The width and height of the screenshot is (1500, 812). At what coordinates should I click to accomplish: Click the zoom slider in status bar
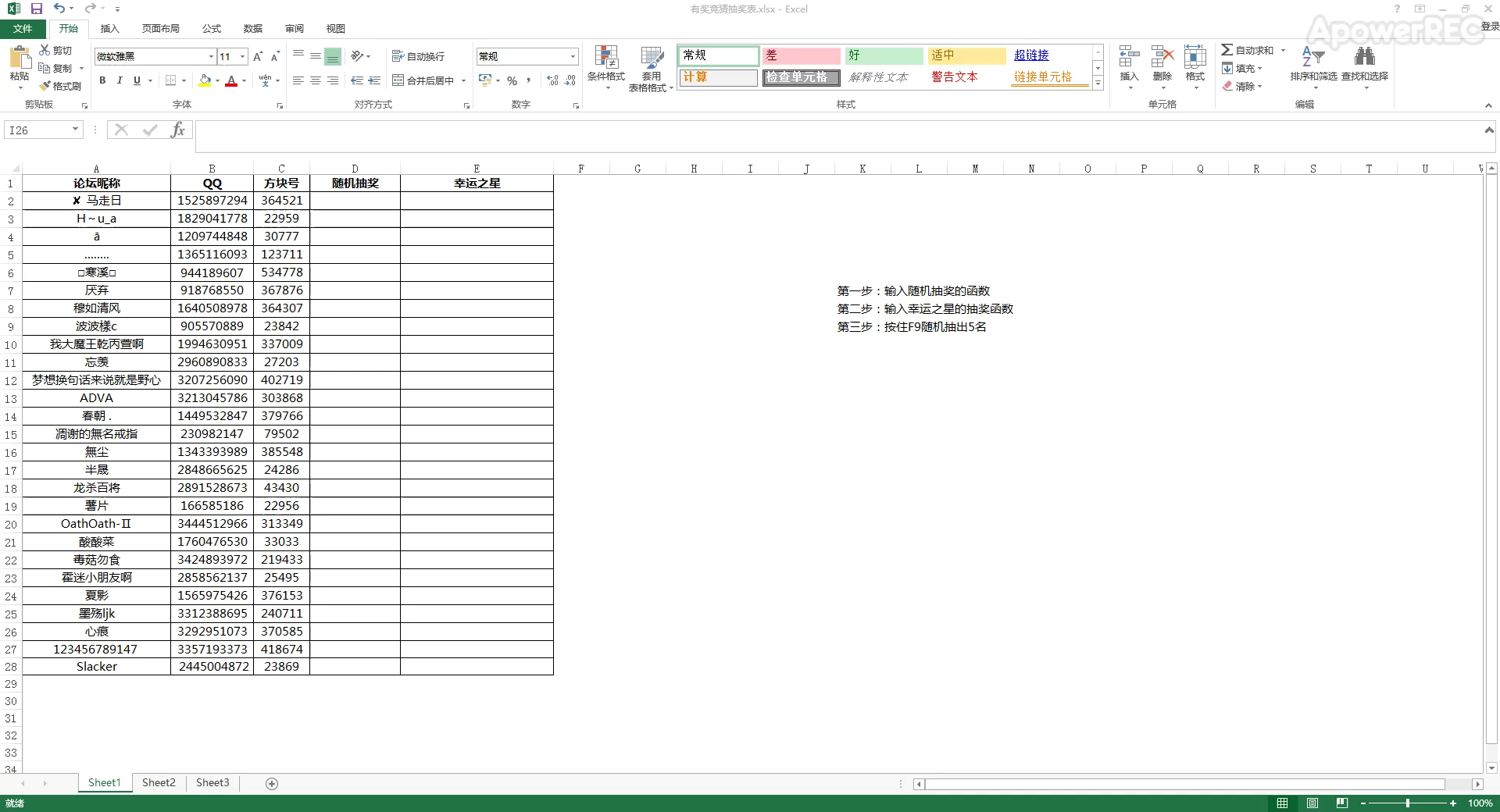1408,803
